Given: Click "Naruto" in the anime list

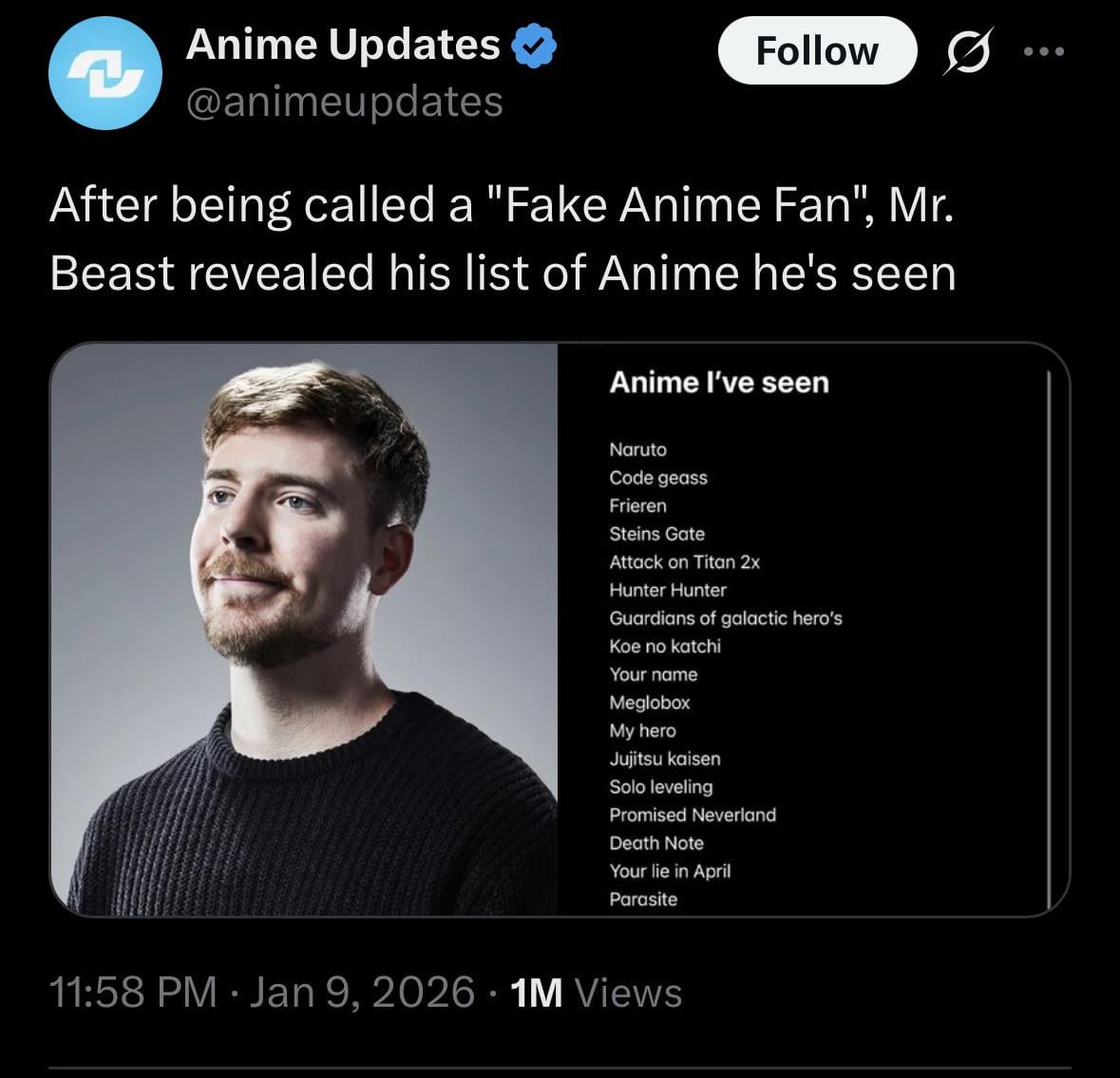Looking at the screenshot, I should click(638, 449).
